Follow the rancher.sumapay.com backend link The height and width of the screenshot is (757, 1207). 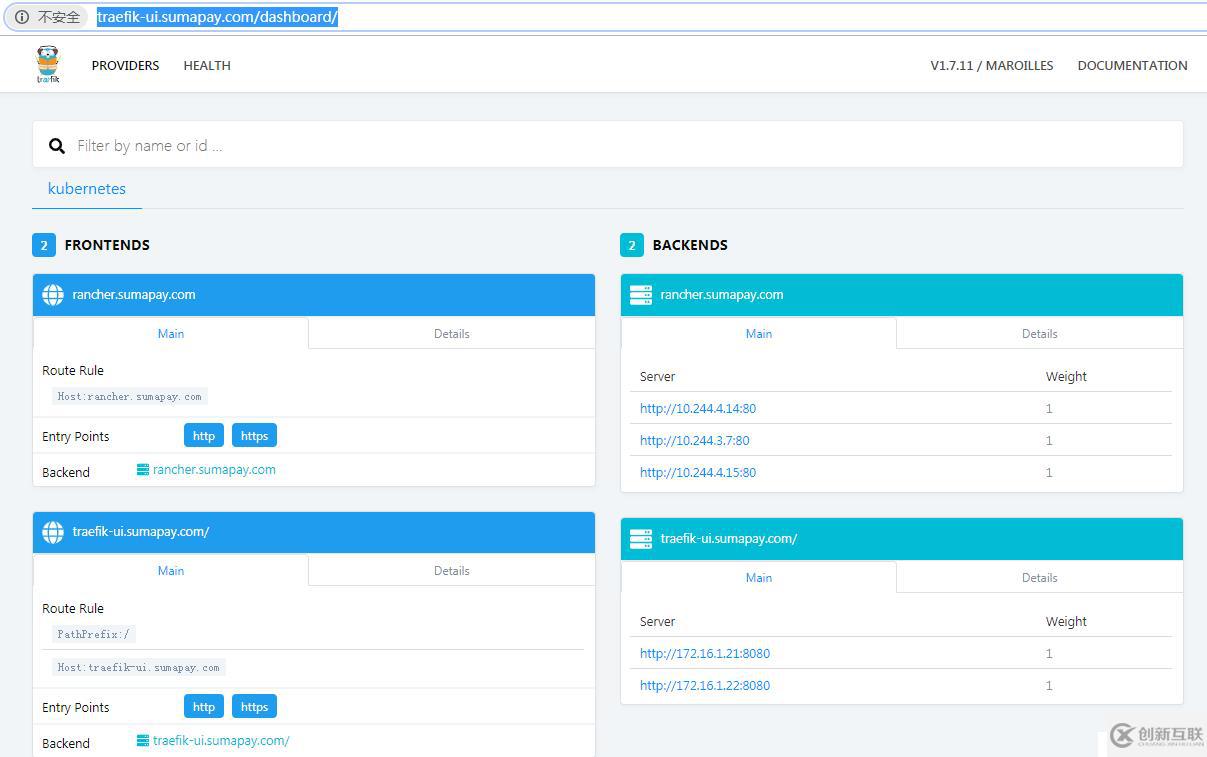tap(214, 469)
